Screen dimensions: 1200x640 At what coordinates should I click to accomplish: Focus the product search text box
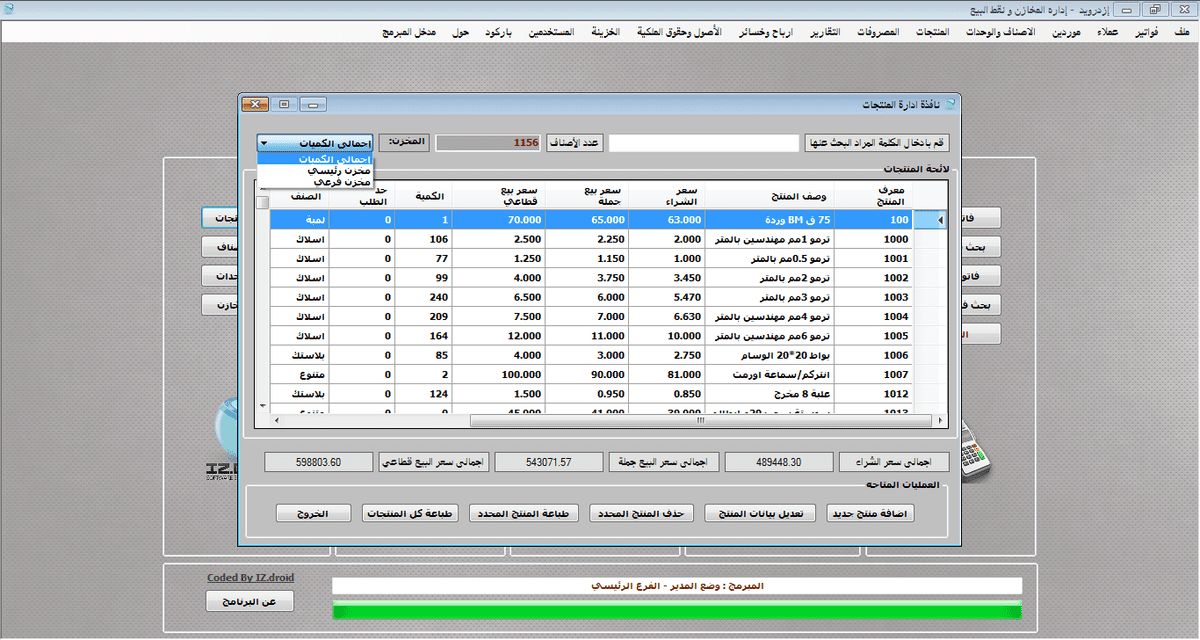704,143
